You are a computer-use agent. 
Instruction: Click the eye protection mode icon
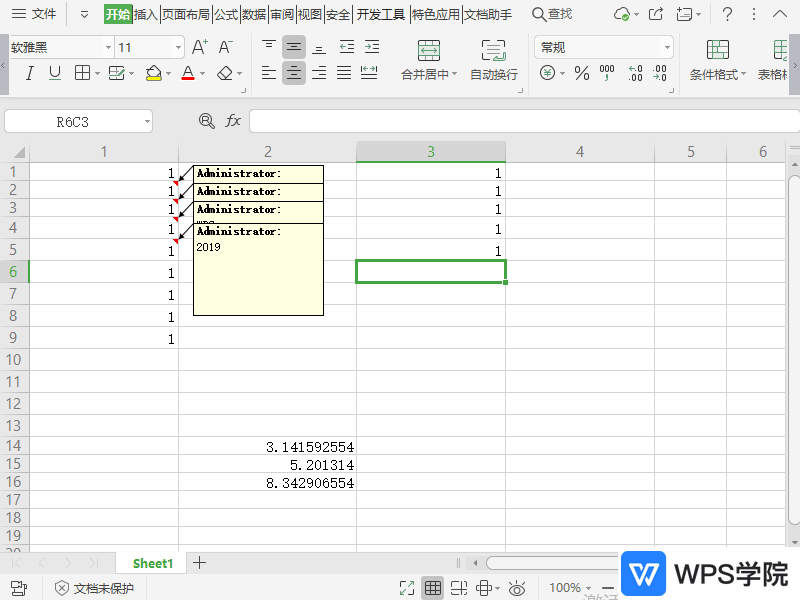(517, 588)
